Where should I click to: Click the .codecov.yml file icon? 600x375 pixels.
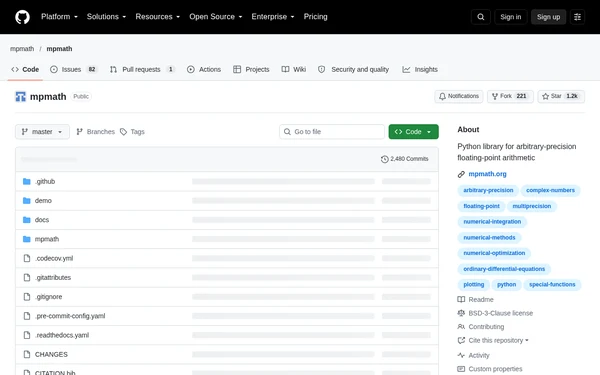click(x=27, y=258)
